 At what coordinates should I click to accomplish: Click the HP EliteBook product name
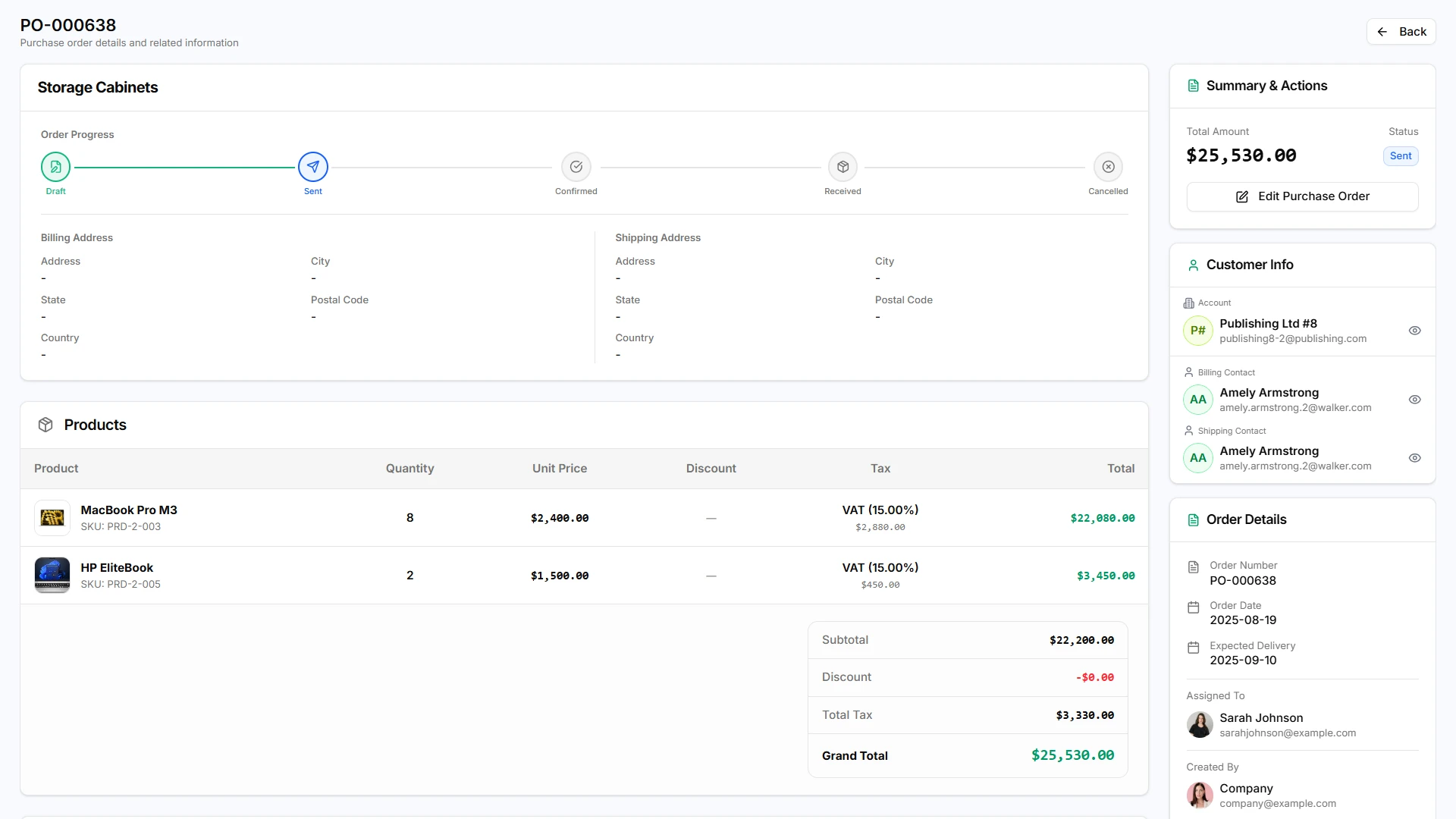(117, 568)
